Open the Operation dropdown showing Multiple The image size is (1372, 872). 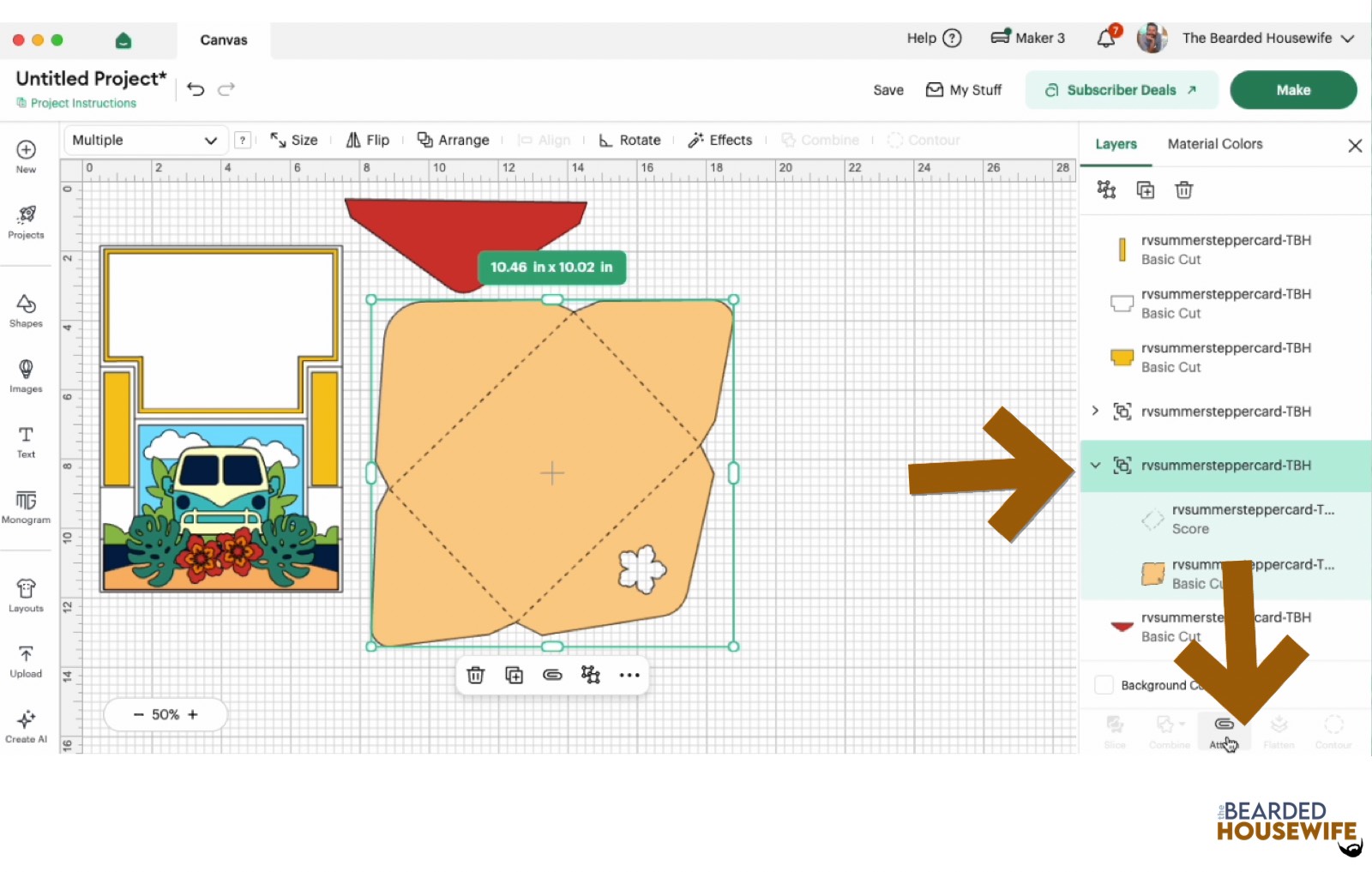click(x=144, y=140)
